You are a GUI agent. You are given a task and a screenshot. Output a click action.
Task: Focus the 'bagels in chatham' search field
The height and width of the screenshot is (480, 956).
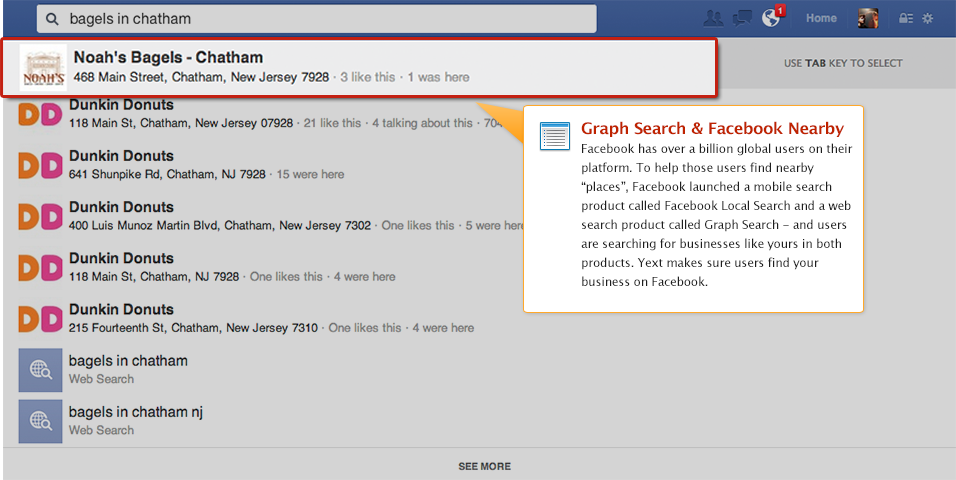pos(316,19)
